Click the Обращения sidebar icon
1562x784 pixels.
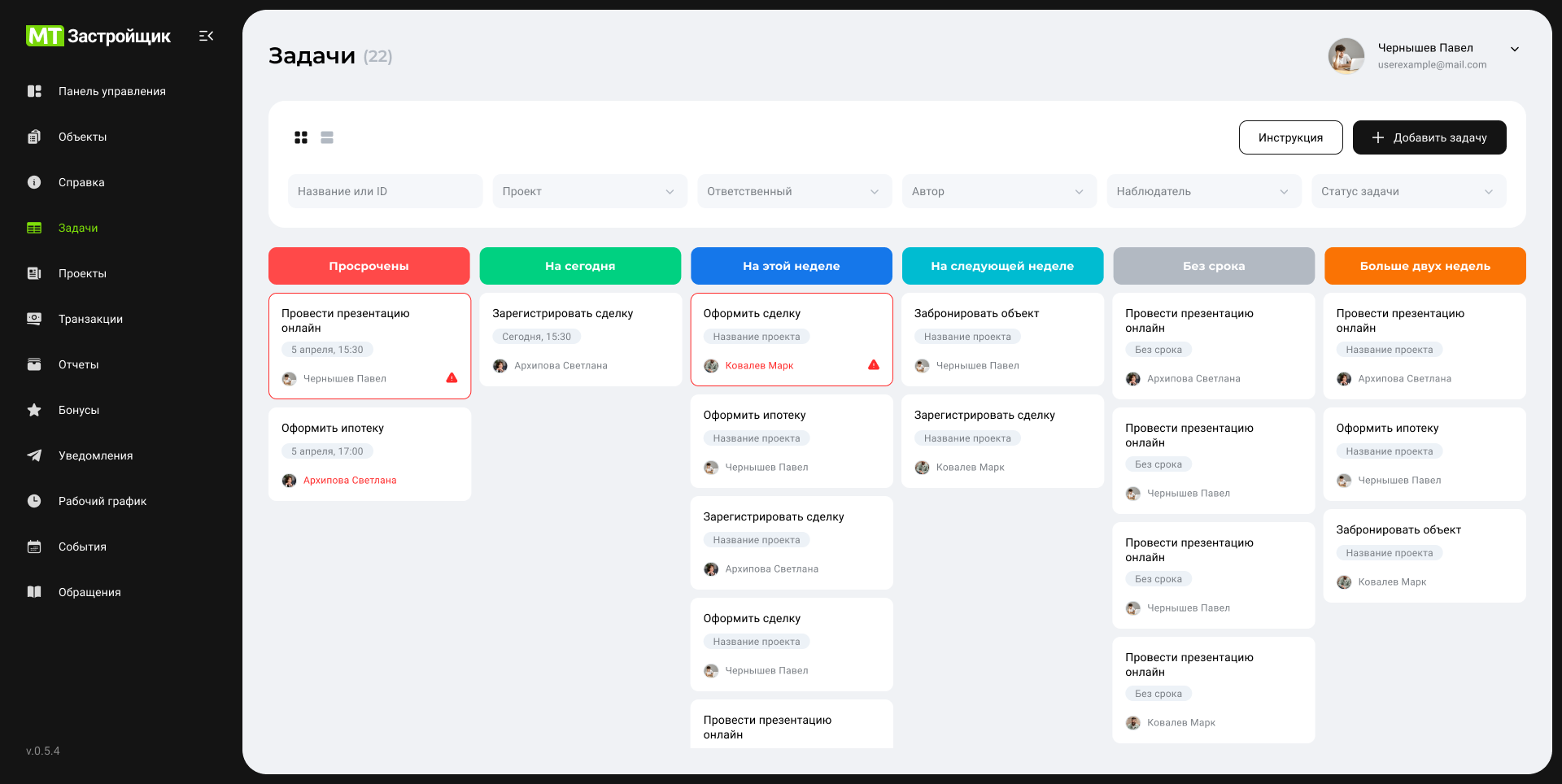tap(34, 591)
